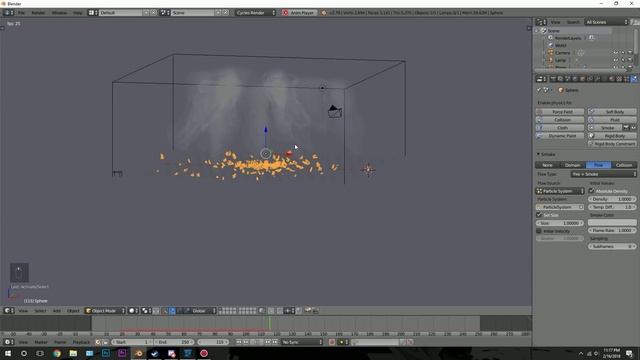
Task: Toggle Lamp visibility eye in outliner
Action: click(616, 60)
